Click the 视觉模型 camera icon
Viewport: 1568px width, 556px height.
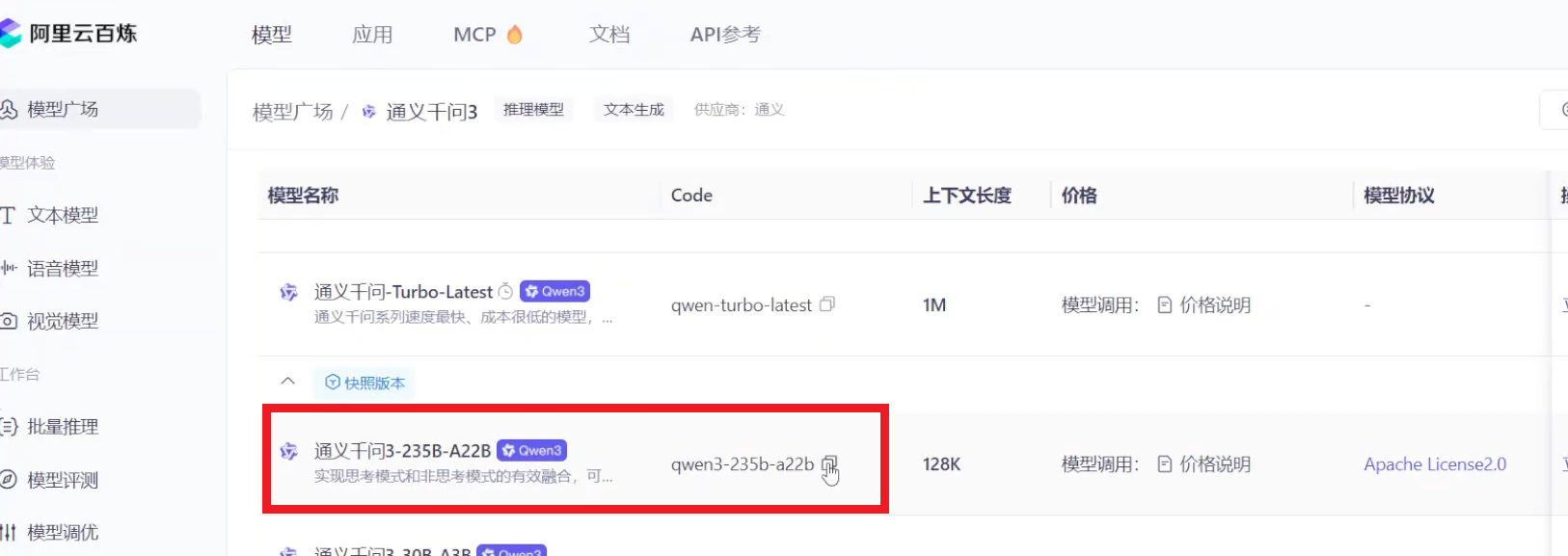coord(9,321)
